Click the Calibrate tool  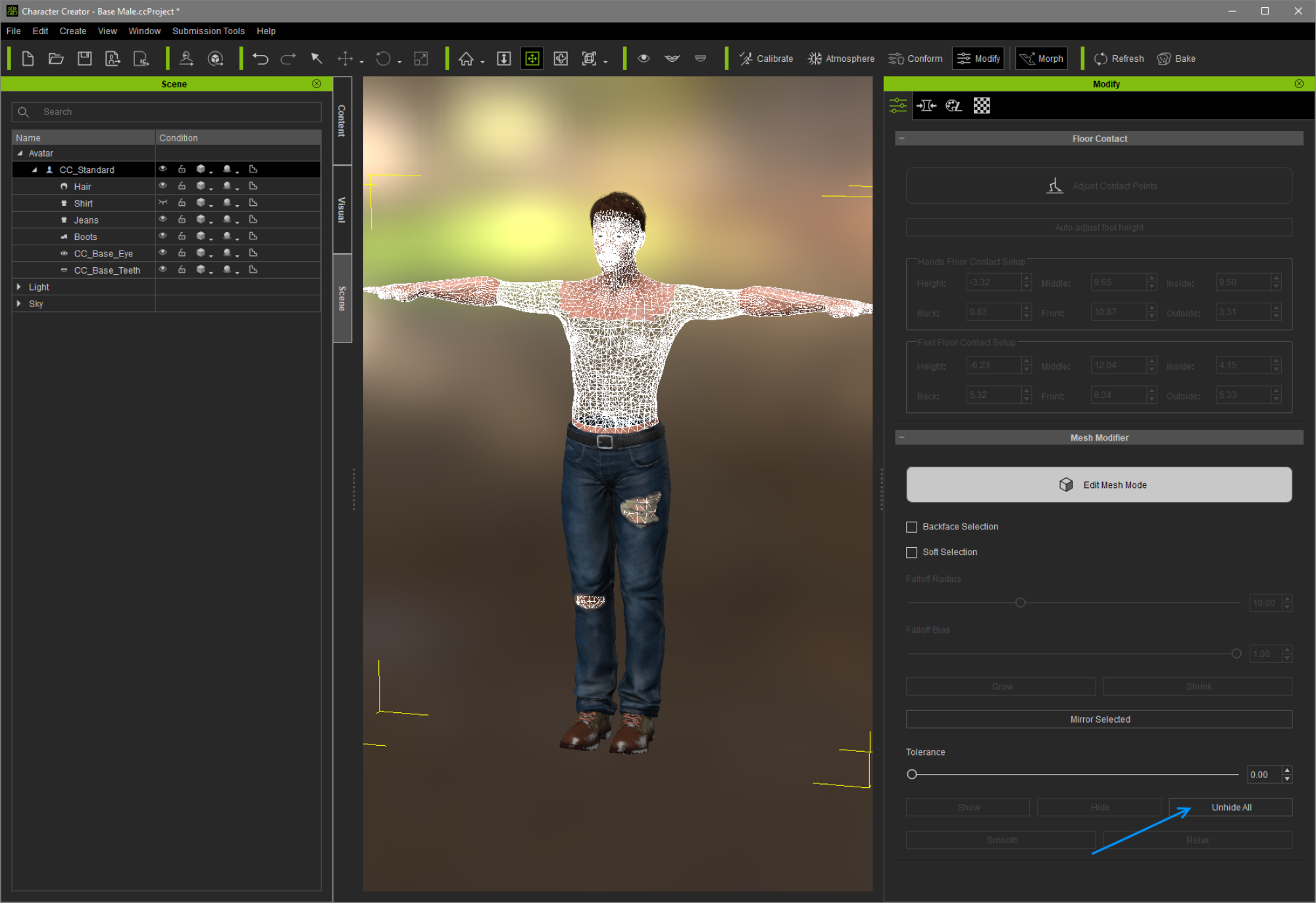(x=766, y=59)
